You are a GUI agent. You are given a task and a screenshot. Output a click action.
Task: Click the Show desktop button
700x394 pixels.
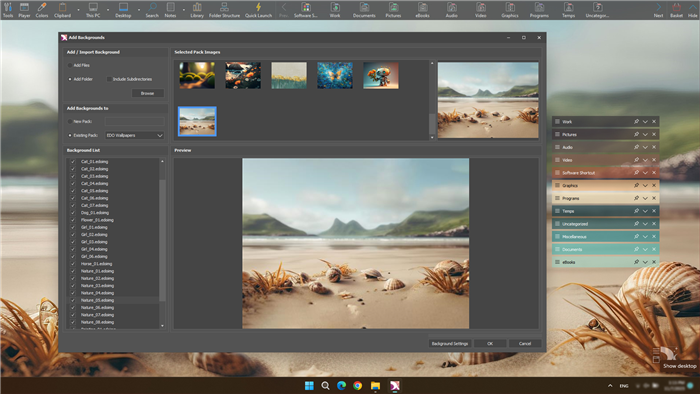679,366
